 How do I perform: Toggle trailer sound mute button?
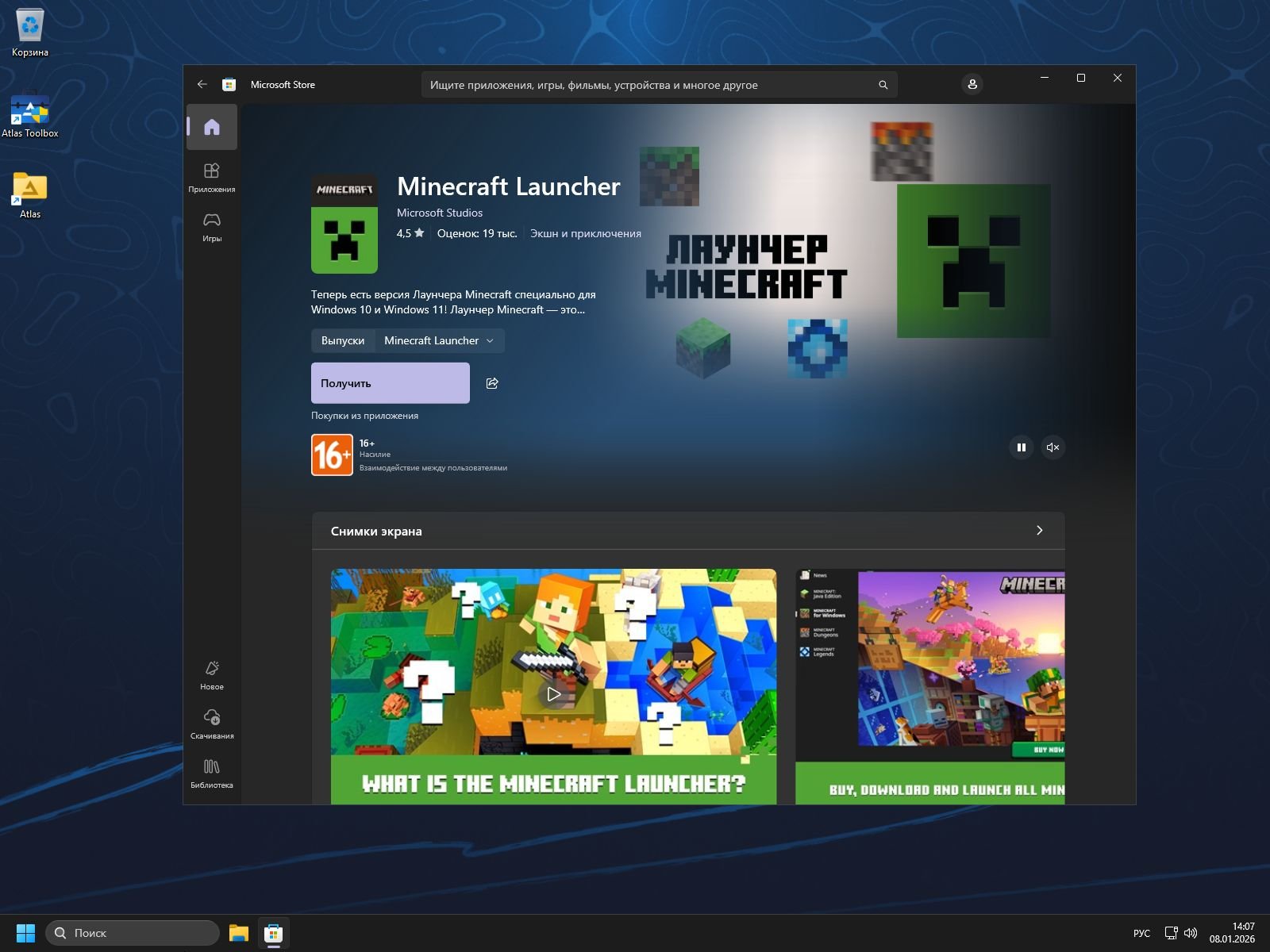click(1053, 447)
